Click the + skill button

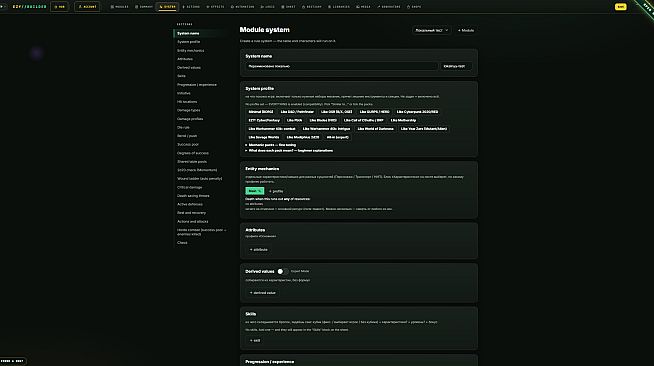(255, 341)
